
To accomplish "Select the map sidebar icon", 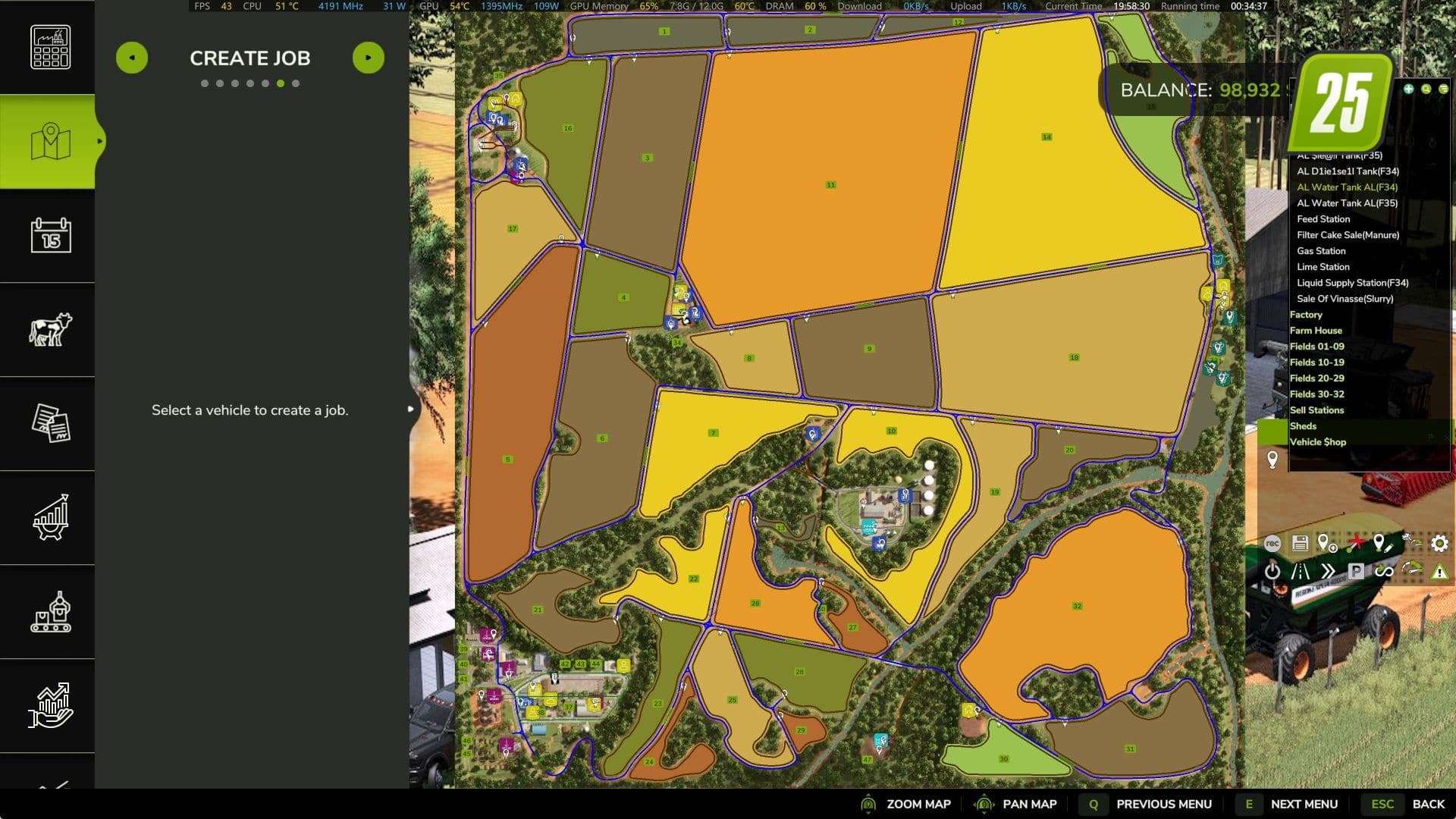I will pos(50,142).
